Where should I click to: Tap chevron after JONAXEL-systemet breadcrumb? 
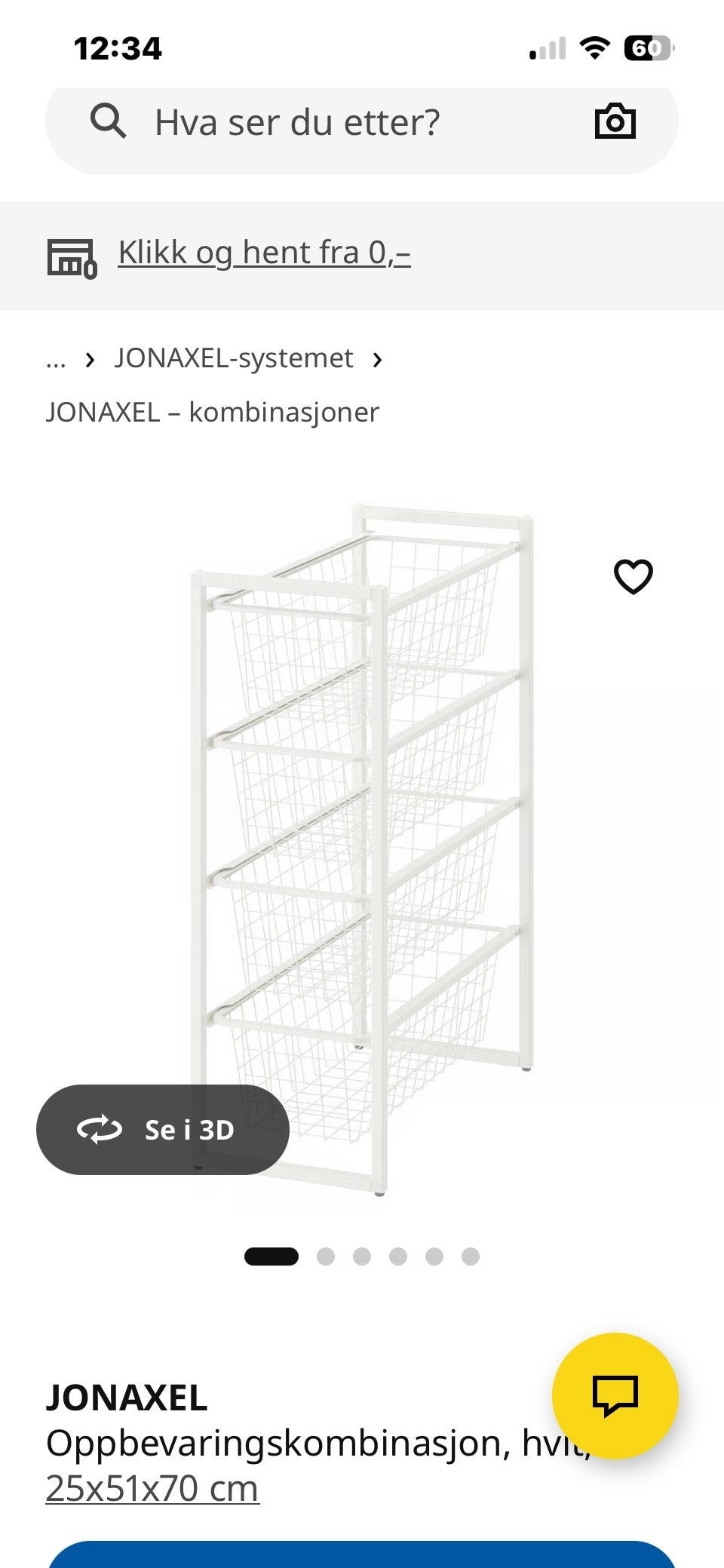[377, 360]
